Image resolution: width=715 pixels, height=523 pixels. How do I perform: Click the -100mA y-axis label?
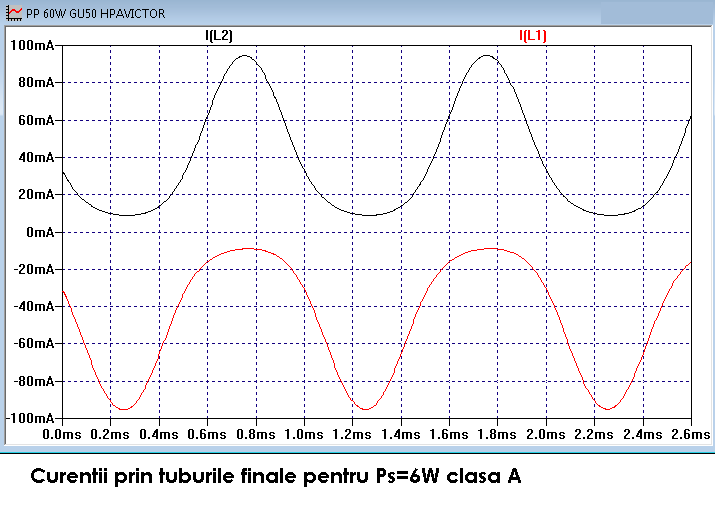[30, 418]
